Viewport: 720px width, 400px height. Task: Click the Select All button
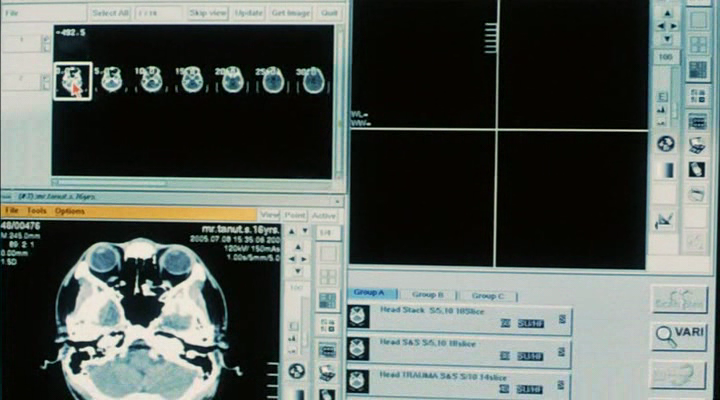(110, 13)
